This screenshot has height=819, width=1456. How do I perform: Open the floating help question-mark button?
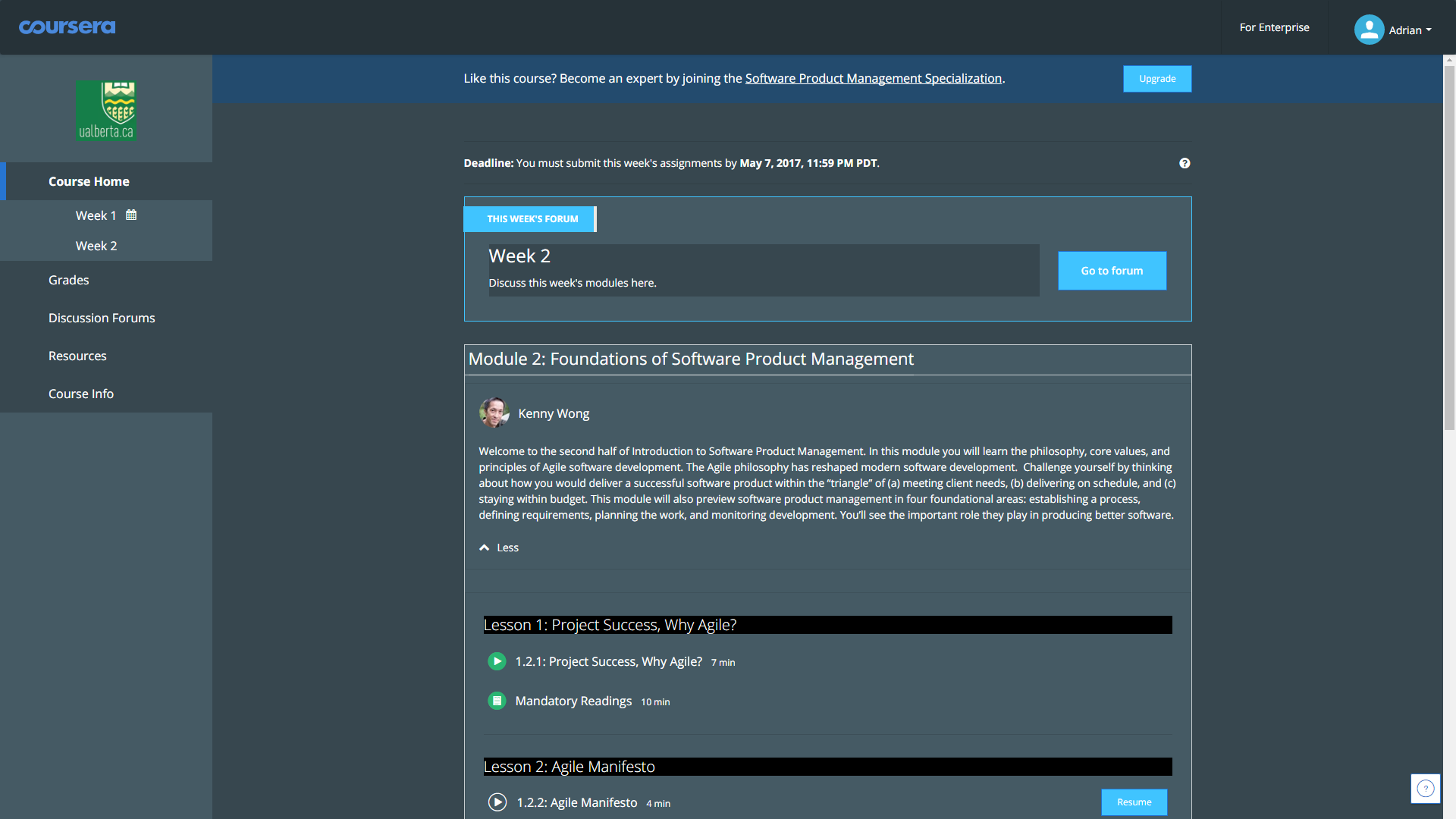pyautogui.click(x=1426, y=789)
